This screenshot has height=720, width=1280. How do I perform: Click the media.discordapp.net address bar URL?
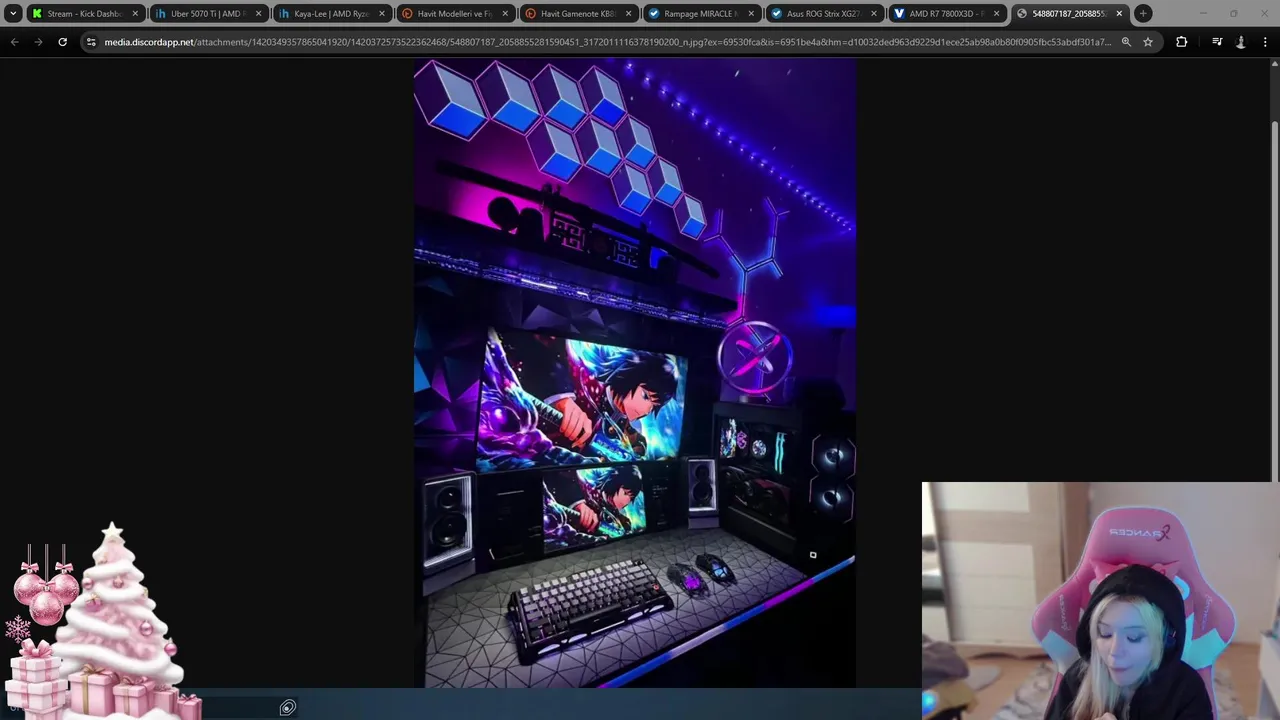(x=607, y=42)
